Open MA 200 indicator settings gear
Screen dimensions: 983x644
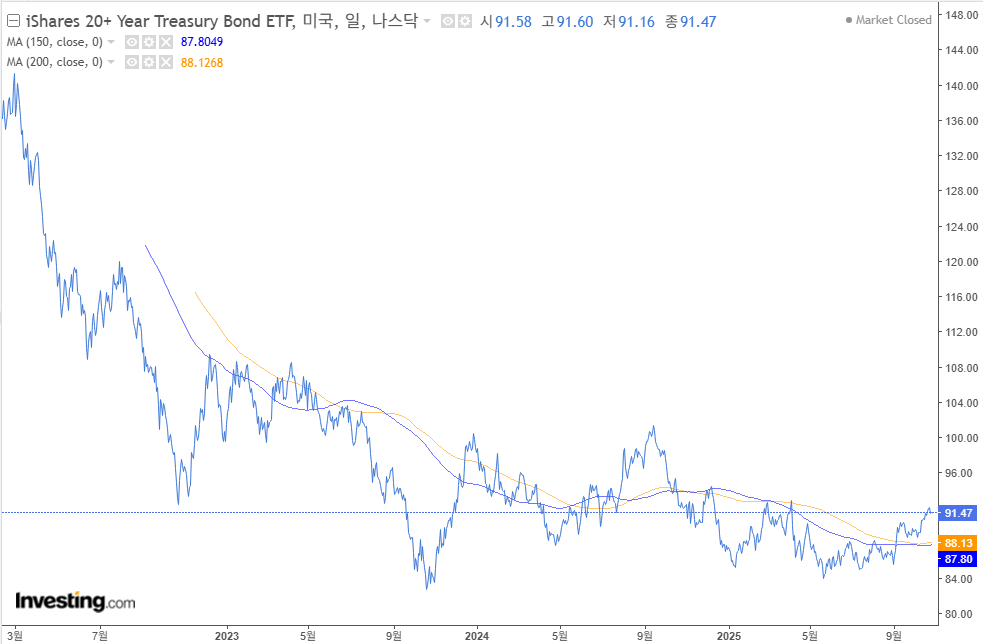(149, 62)
